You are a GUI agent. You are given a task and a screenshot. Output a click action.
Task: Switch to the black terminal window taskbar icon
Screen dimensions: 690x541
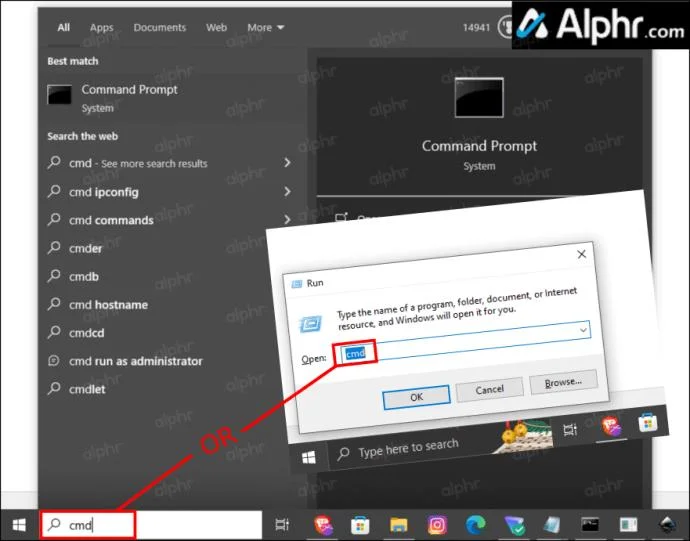tap(590, 525)
